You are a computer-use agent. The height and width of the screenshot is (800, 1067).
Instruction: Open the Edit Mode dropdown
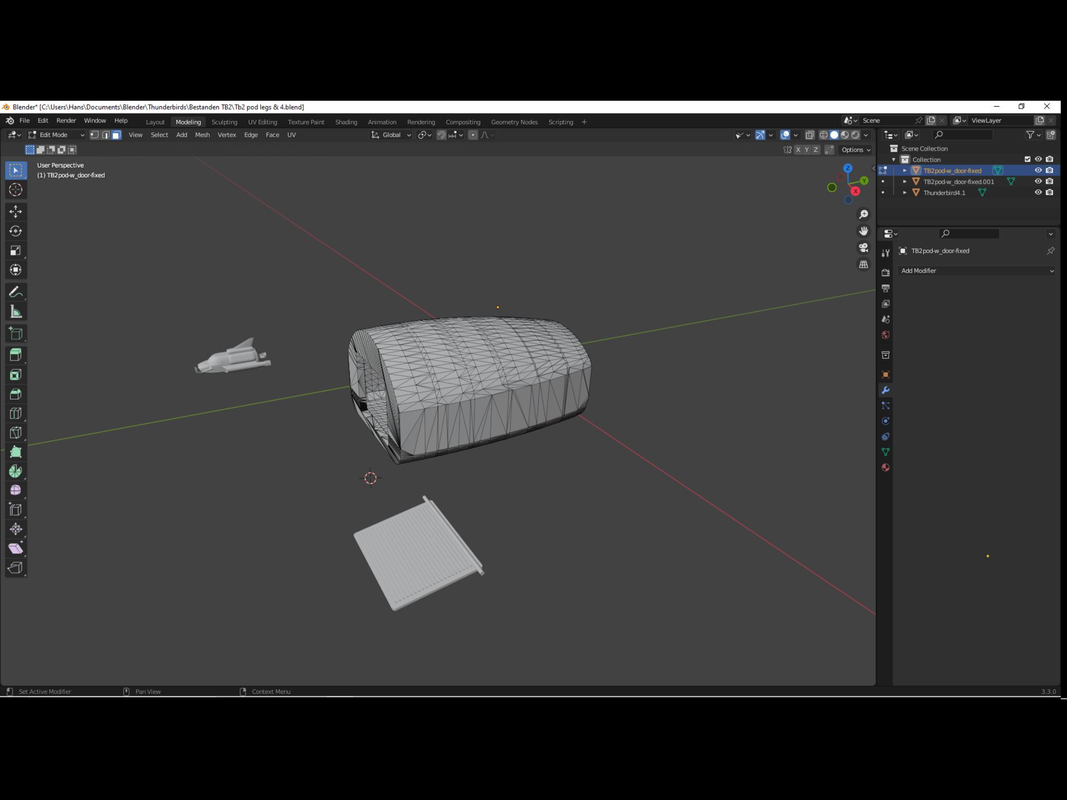pyautogui.click(x=56, y=135)
